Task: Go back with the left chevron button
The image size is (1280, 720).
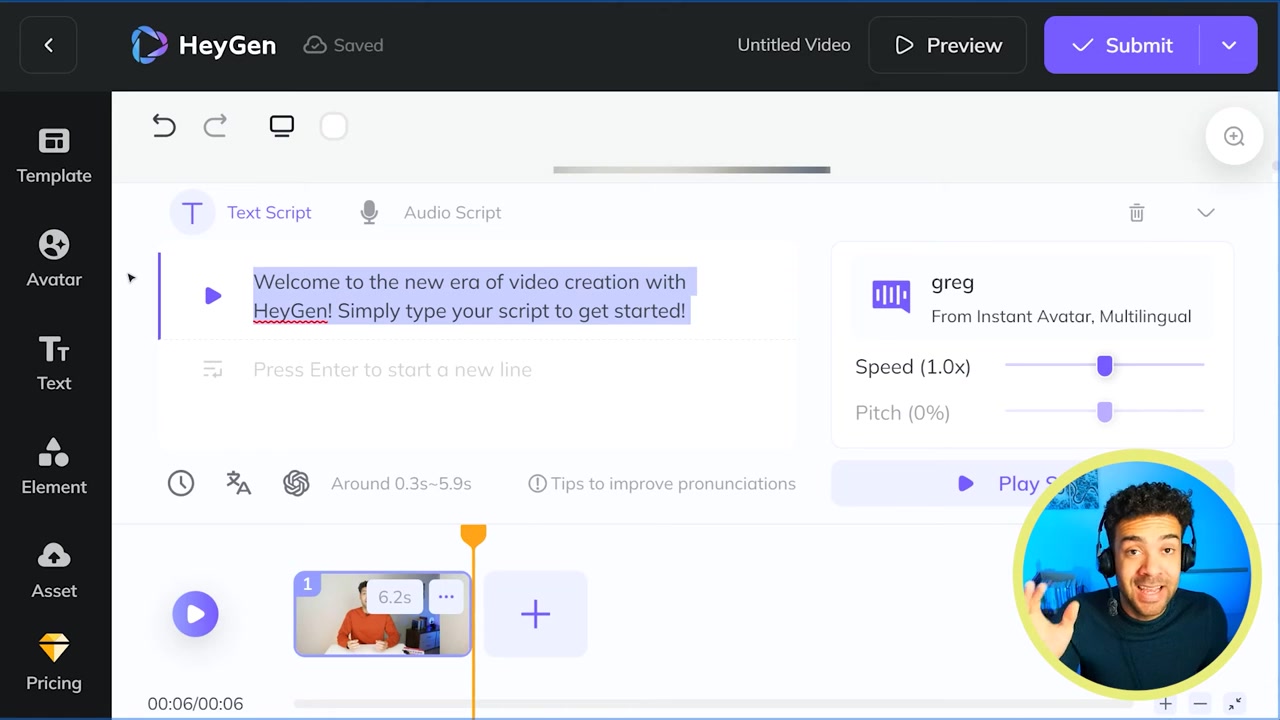Action: (x=48, y=45)
